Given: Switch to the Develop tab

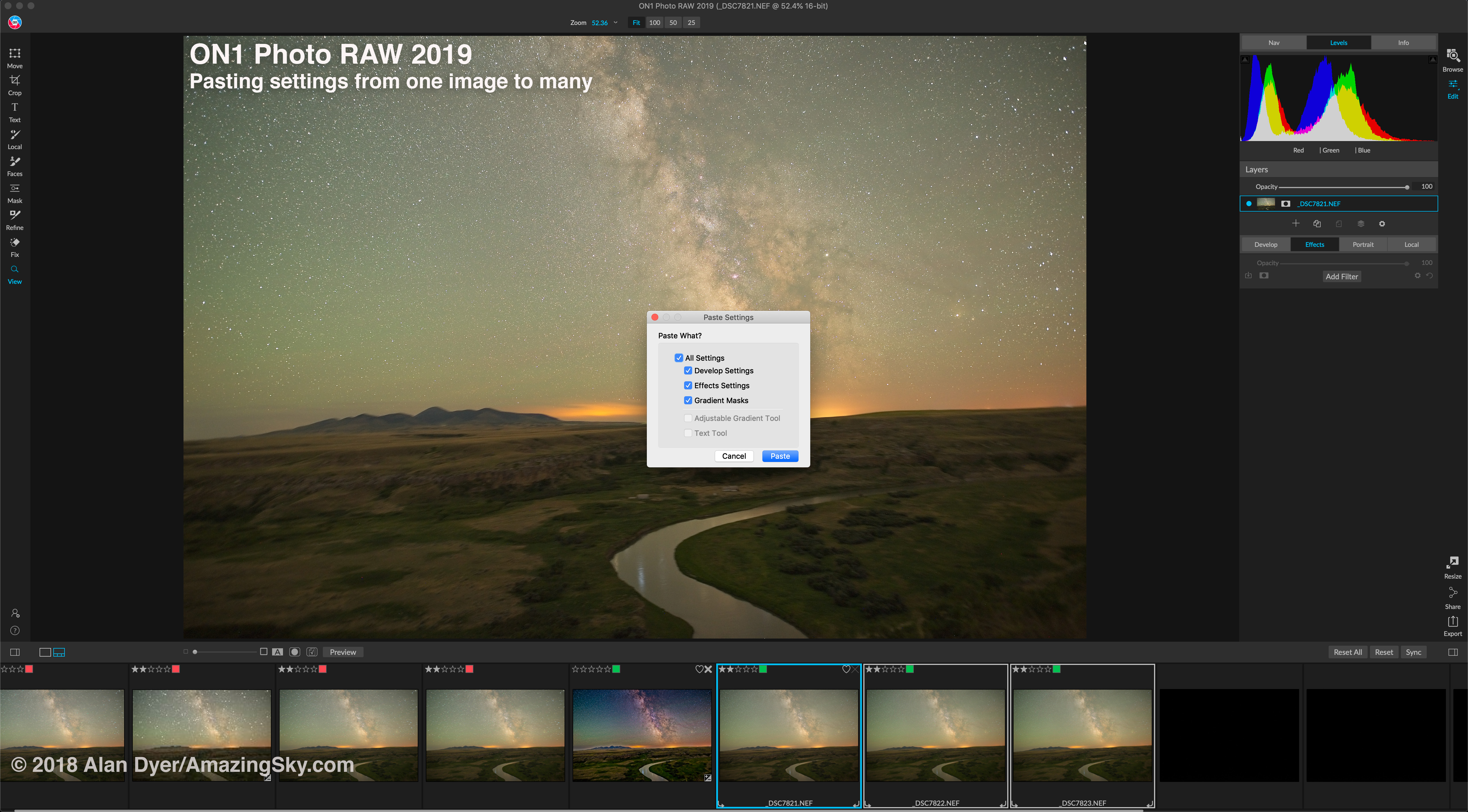Looking at the screenshot, I should pos(1266,245).
